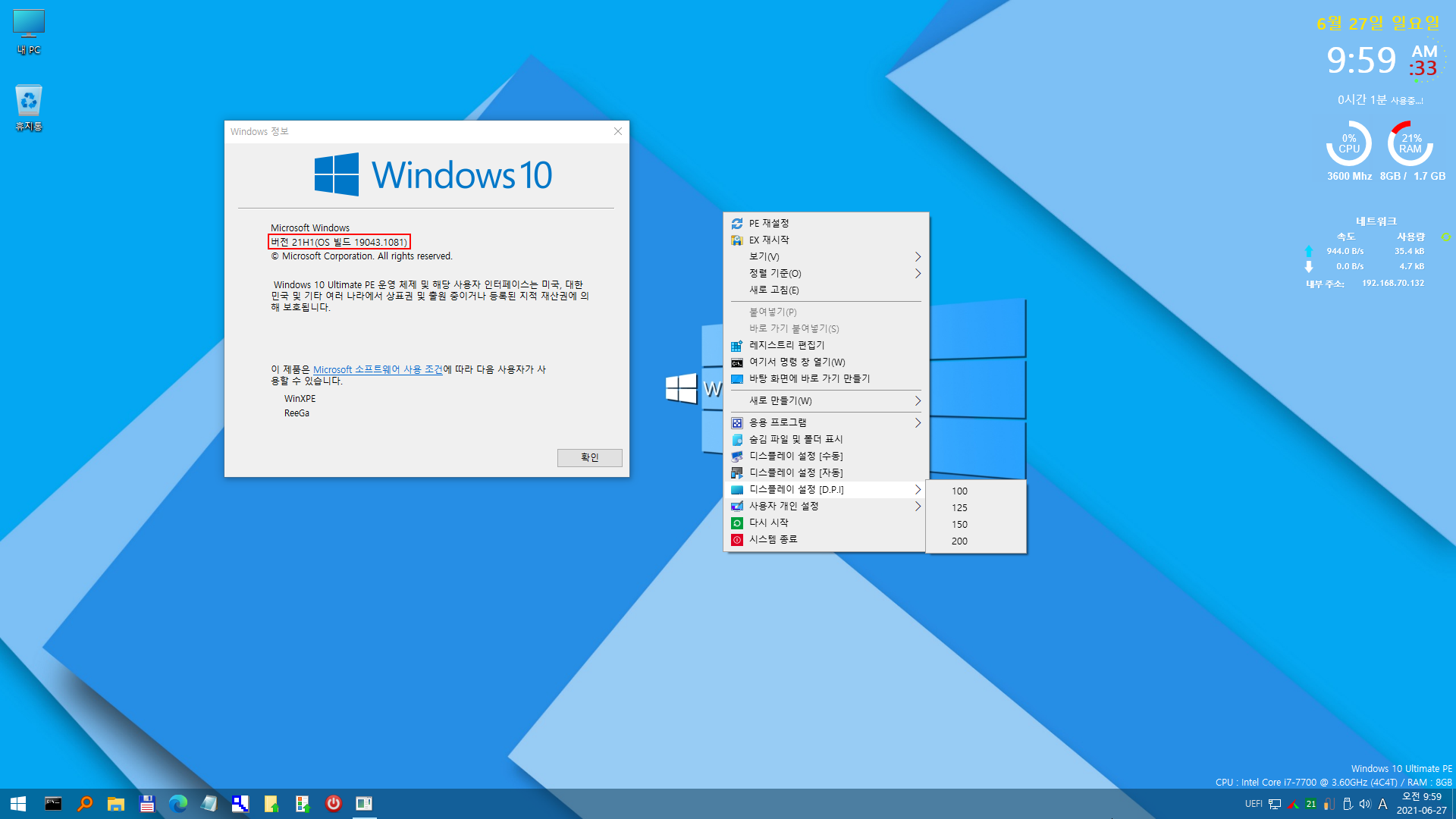Viewport: 1456px width, 819px height.
Task: Click the USB safely remove tray icon
Action: click(1348, 804)
